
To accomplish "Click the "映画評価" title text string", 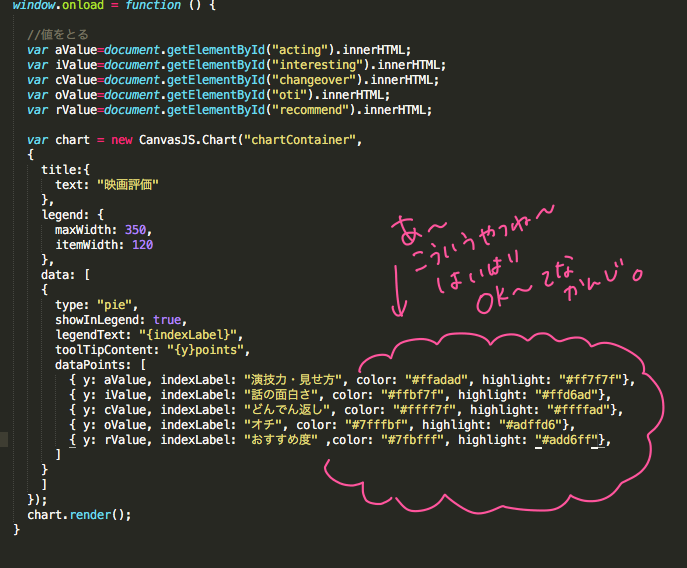I will pyautogui.click(x=128, y=185).
